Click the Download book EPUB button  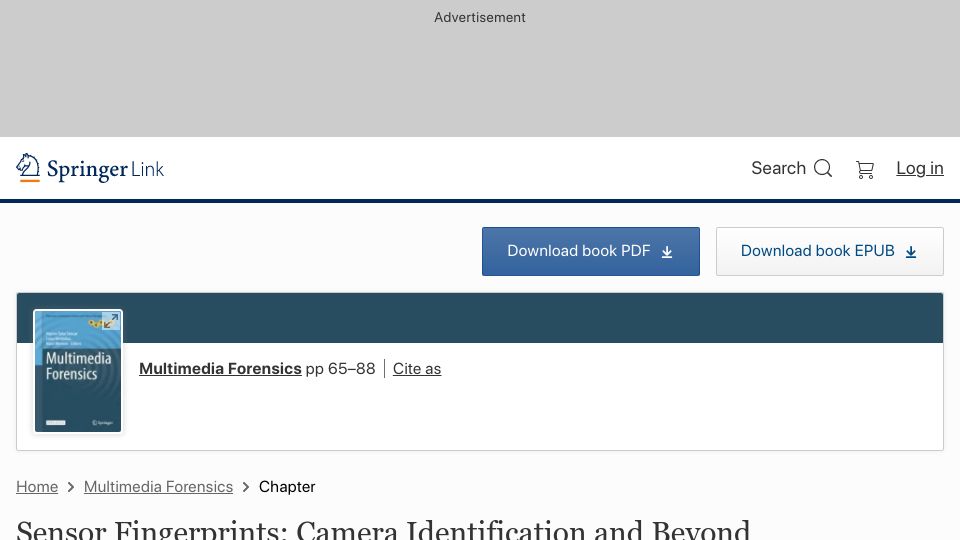pos(830,251)
